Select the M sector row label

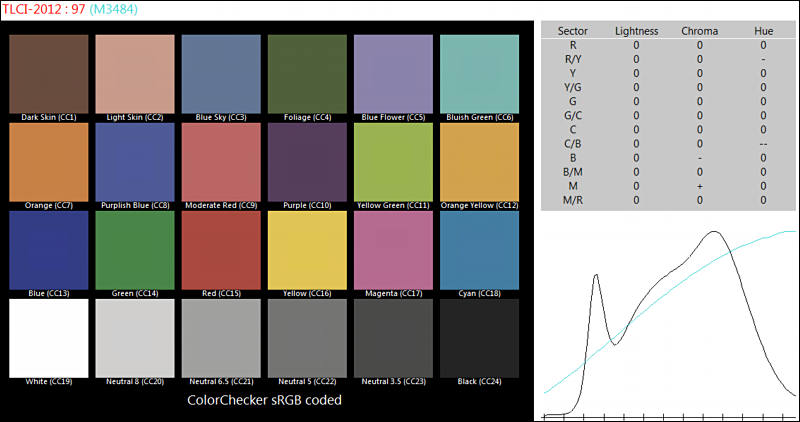click(x=571, y=186)
